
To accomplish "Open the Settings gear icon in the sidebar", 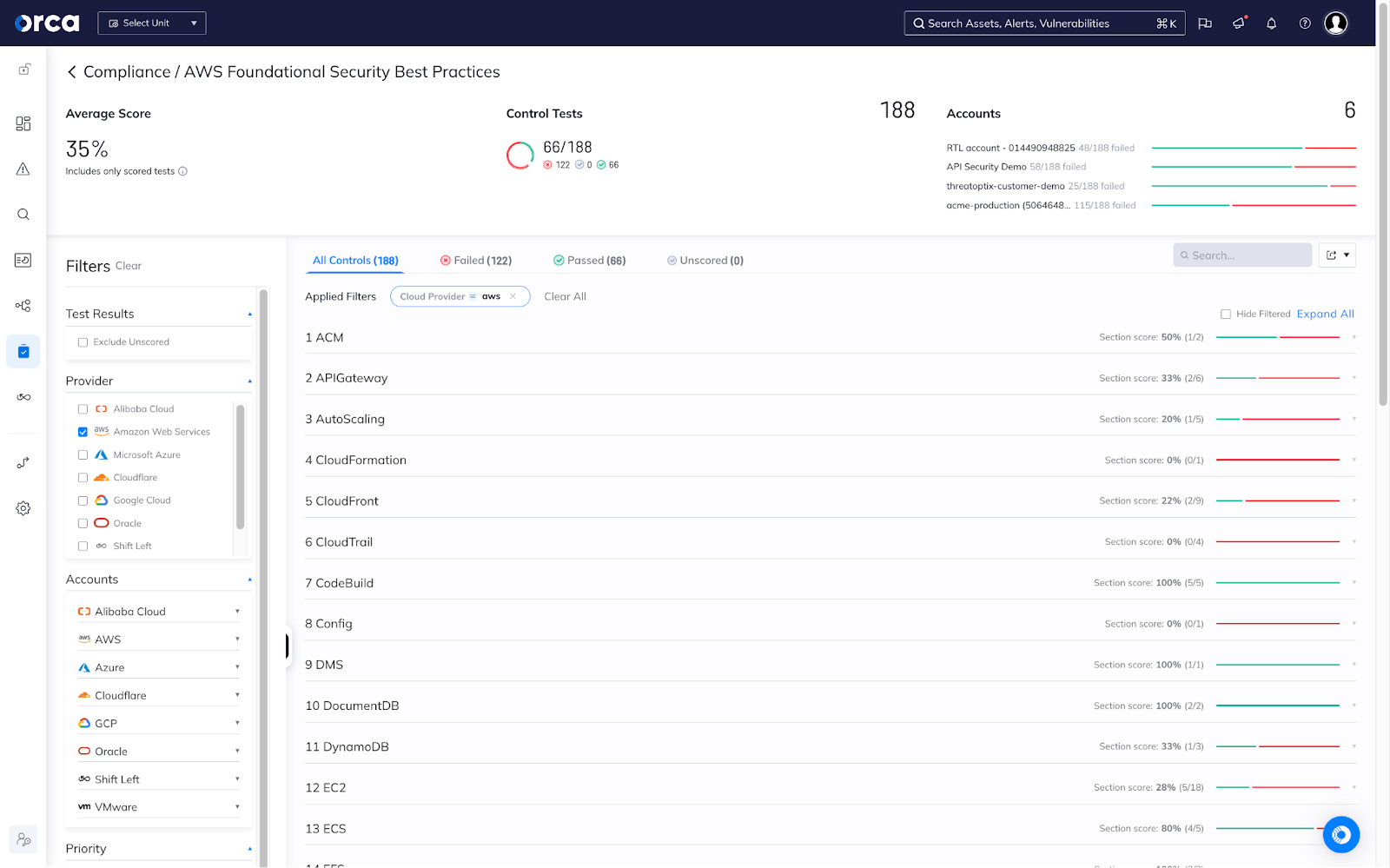I will 23,508.
